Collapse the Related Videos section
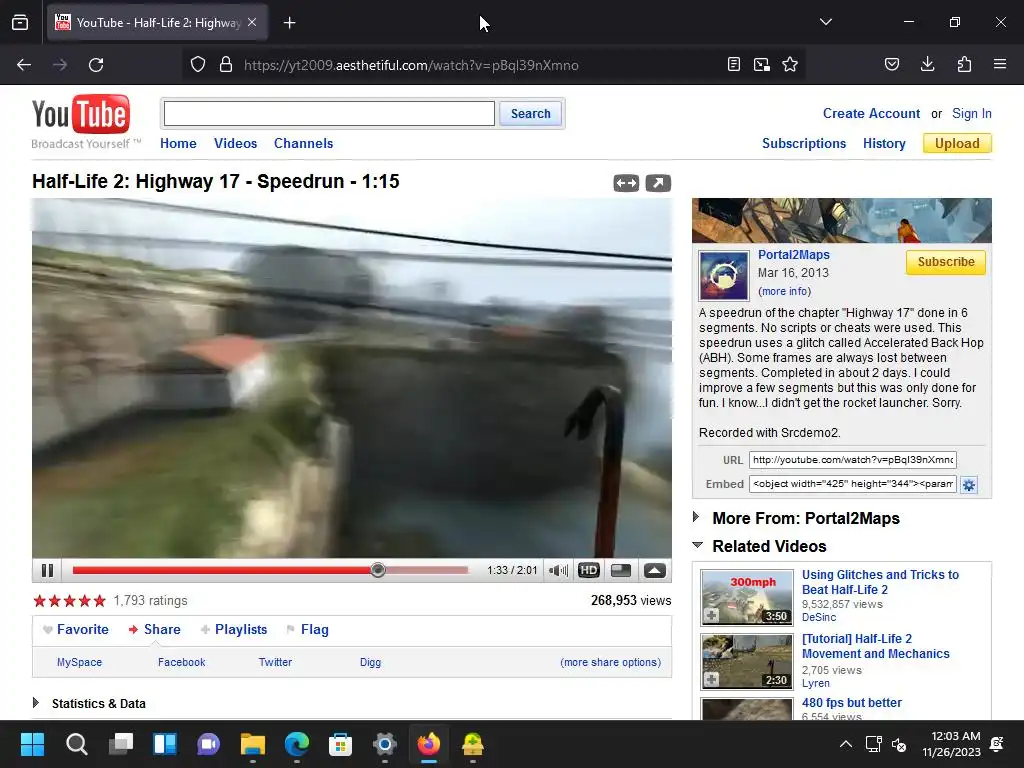1024x768 pixels. point(769,546)
